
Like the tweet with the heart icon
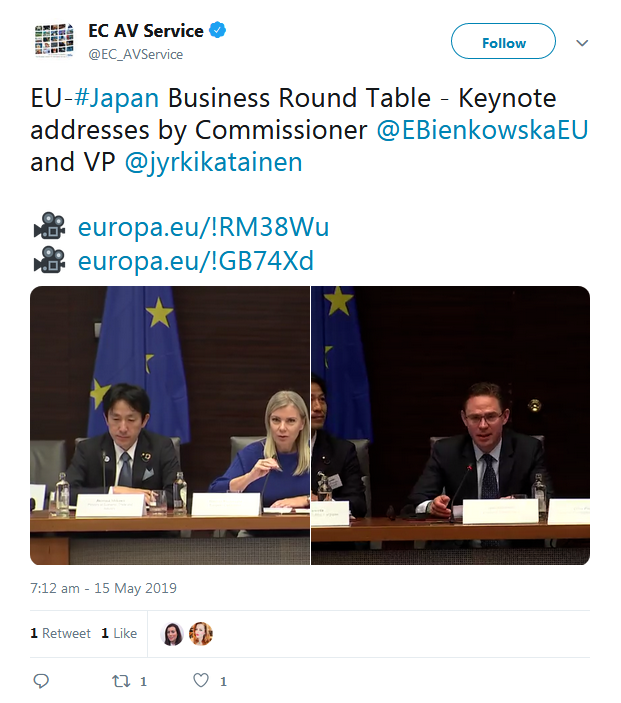pos(201,681)
